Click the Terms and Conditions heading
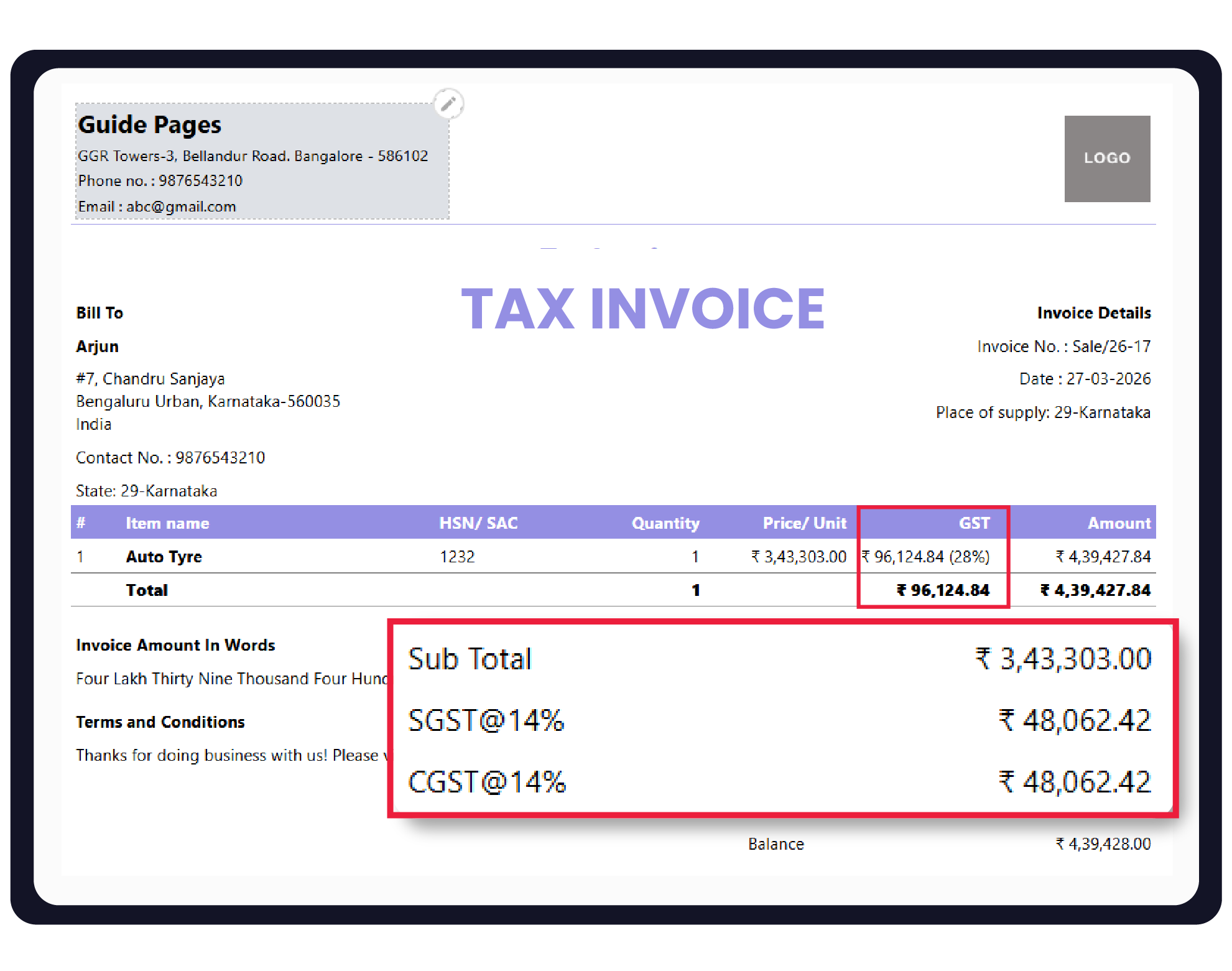The image size is (1232, 971). point(160,722)
